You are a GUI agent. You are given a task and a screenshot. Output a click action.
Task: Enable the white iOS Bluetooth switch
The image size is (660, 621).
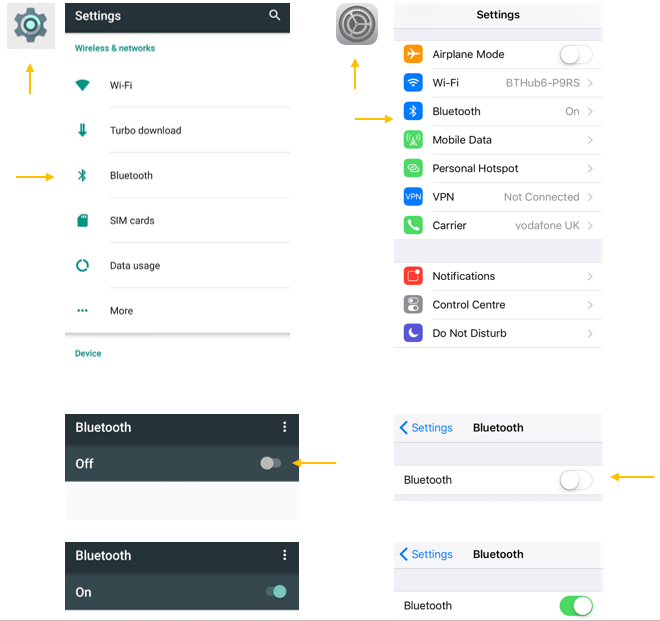576,480
